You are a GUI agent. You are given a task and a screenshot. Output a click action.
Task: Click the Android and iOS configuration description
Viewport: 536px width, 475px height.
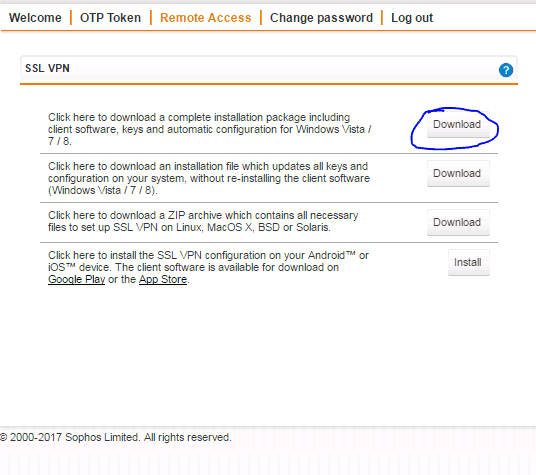(x=209, y=267)
